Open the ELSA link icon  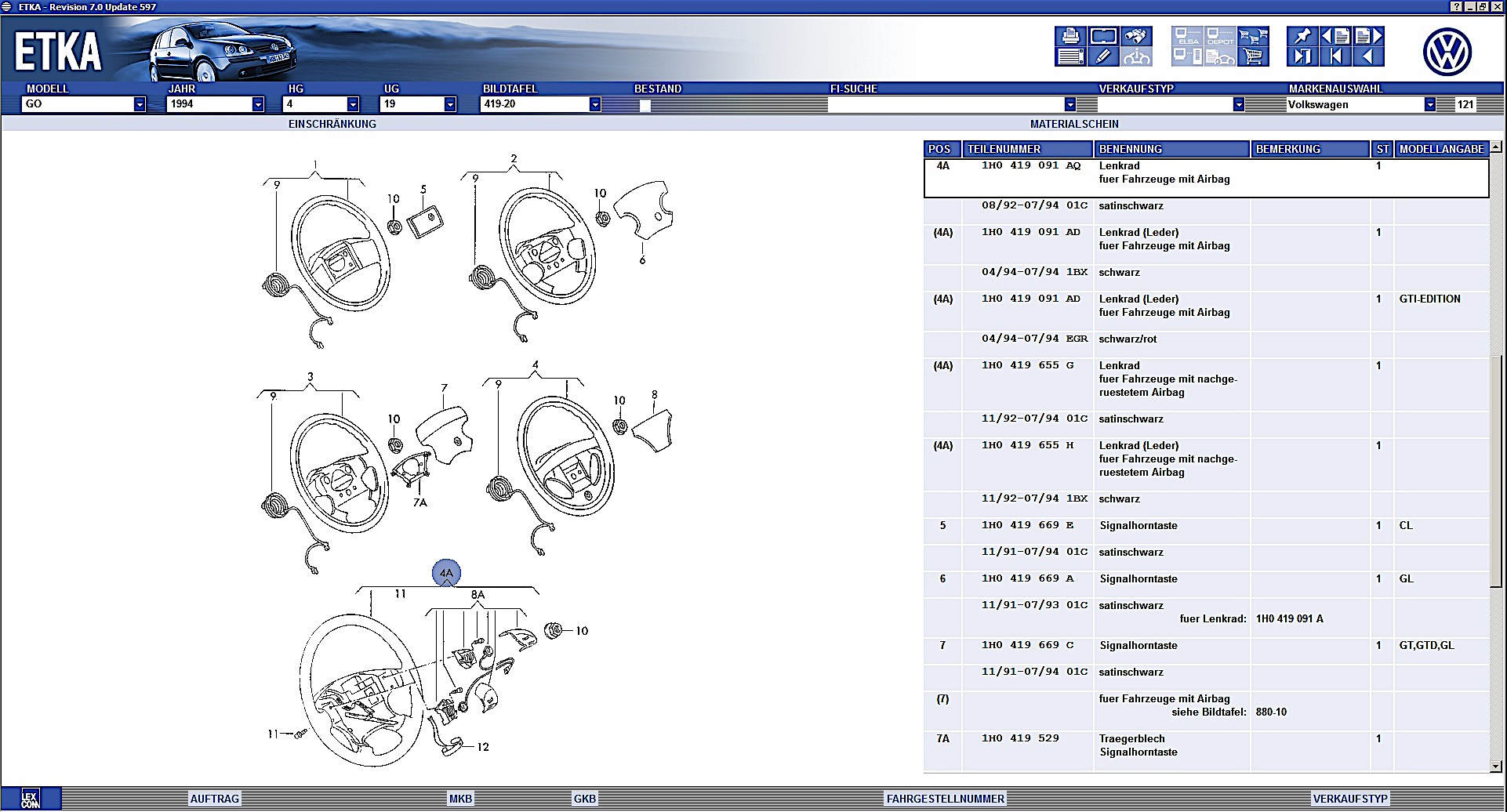[x=1187, y=36]
